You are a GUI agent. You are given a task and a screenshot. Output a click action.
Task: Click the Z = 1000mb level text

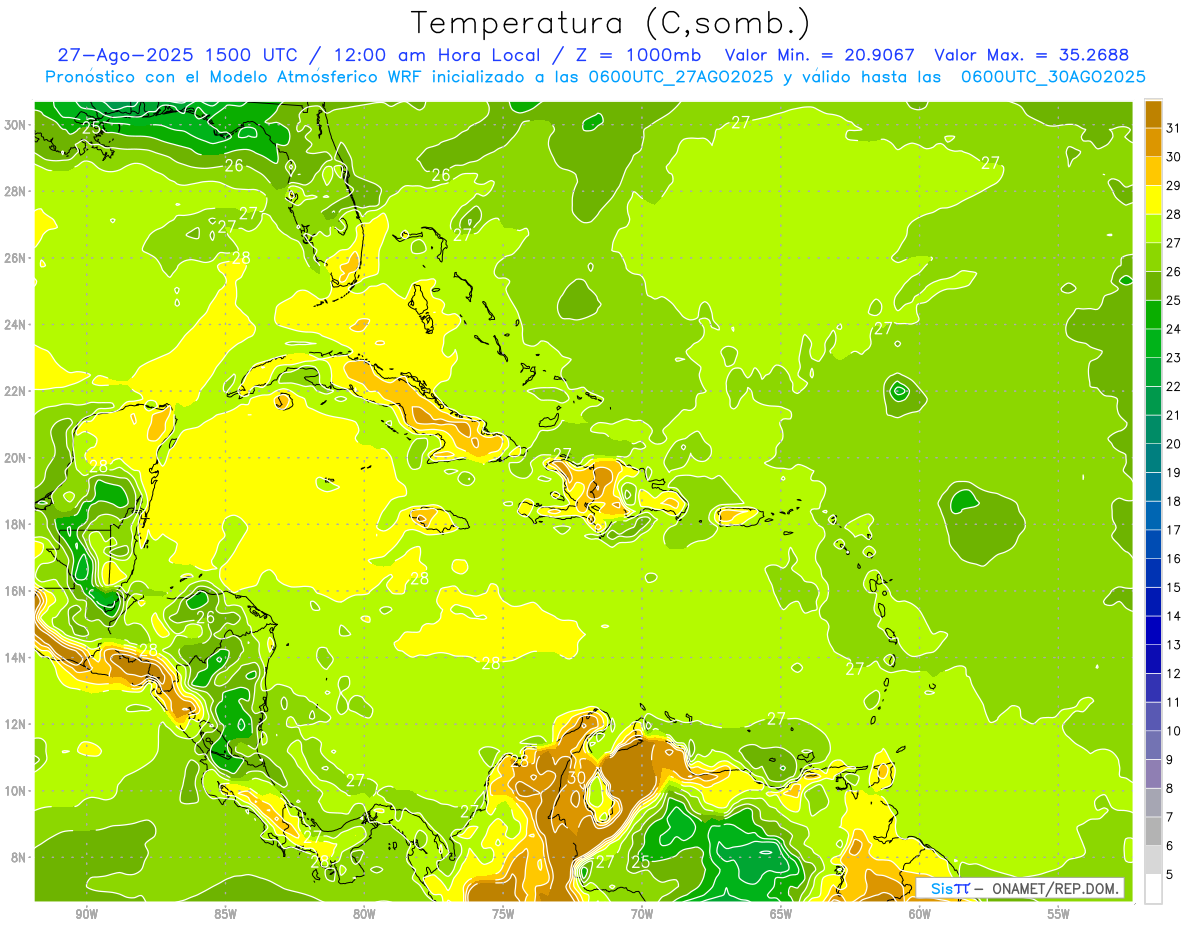[632, 55]
